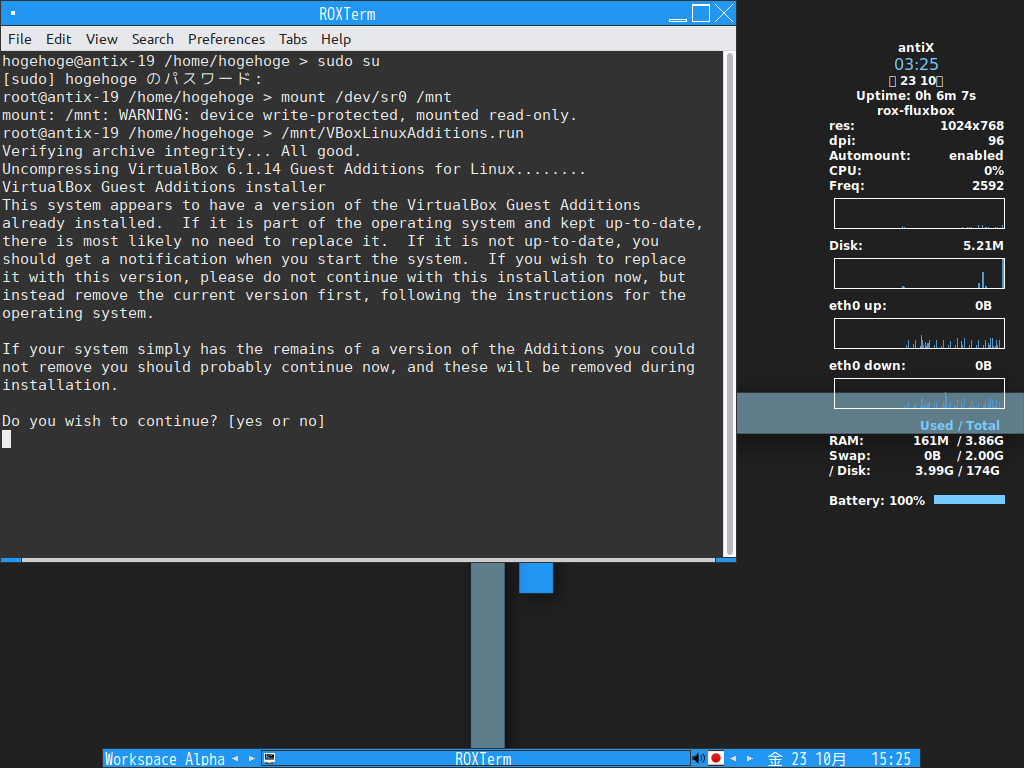The width and height of the screenshot is (1024, 768).
Task: Open the File menu
Action: 20,39
